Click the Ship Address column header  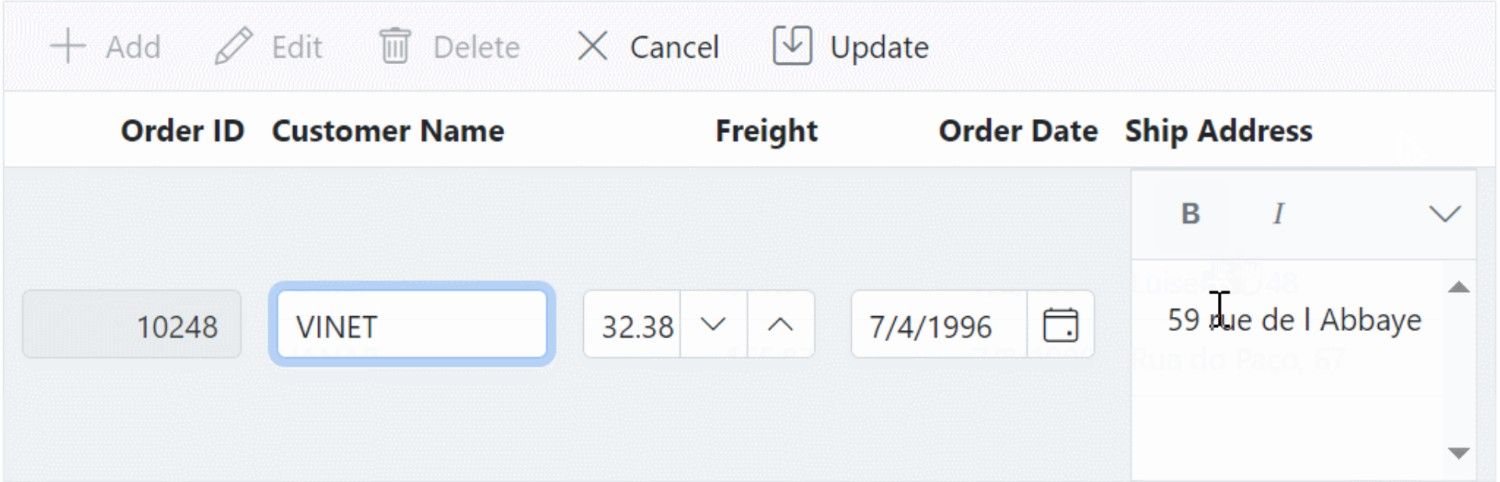[x=1219, y=131]
